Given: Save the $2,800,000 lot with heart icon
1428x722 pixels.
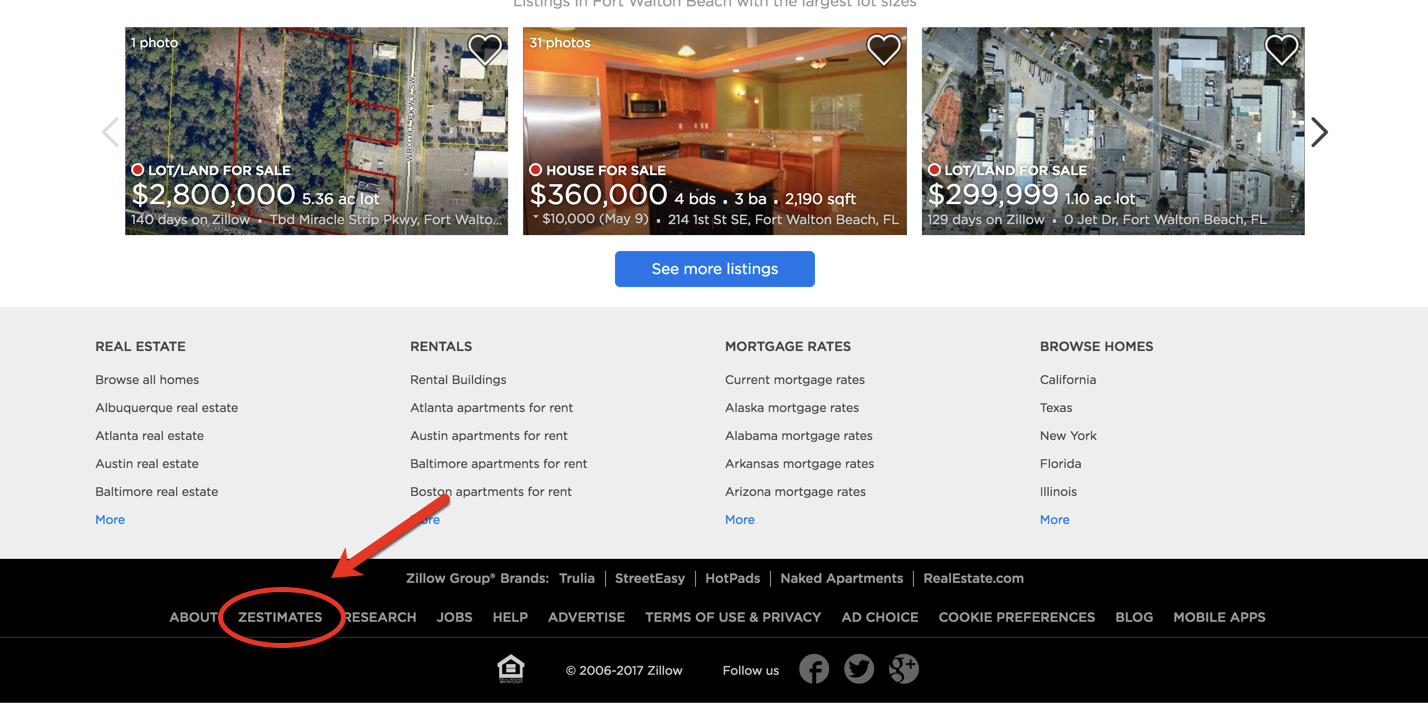Looking at the screenshot, I should (485, 49).
